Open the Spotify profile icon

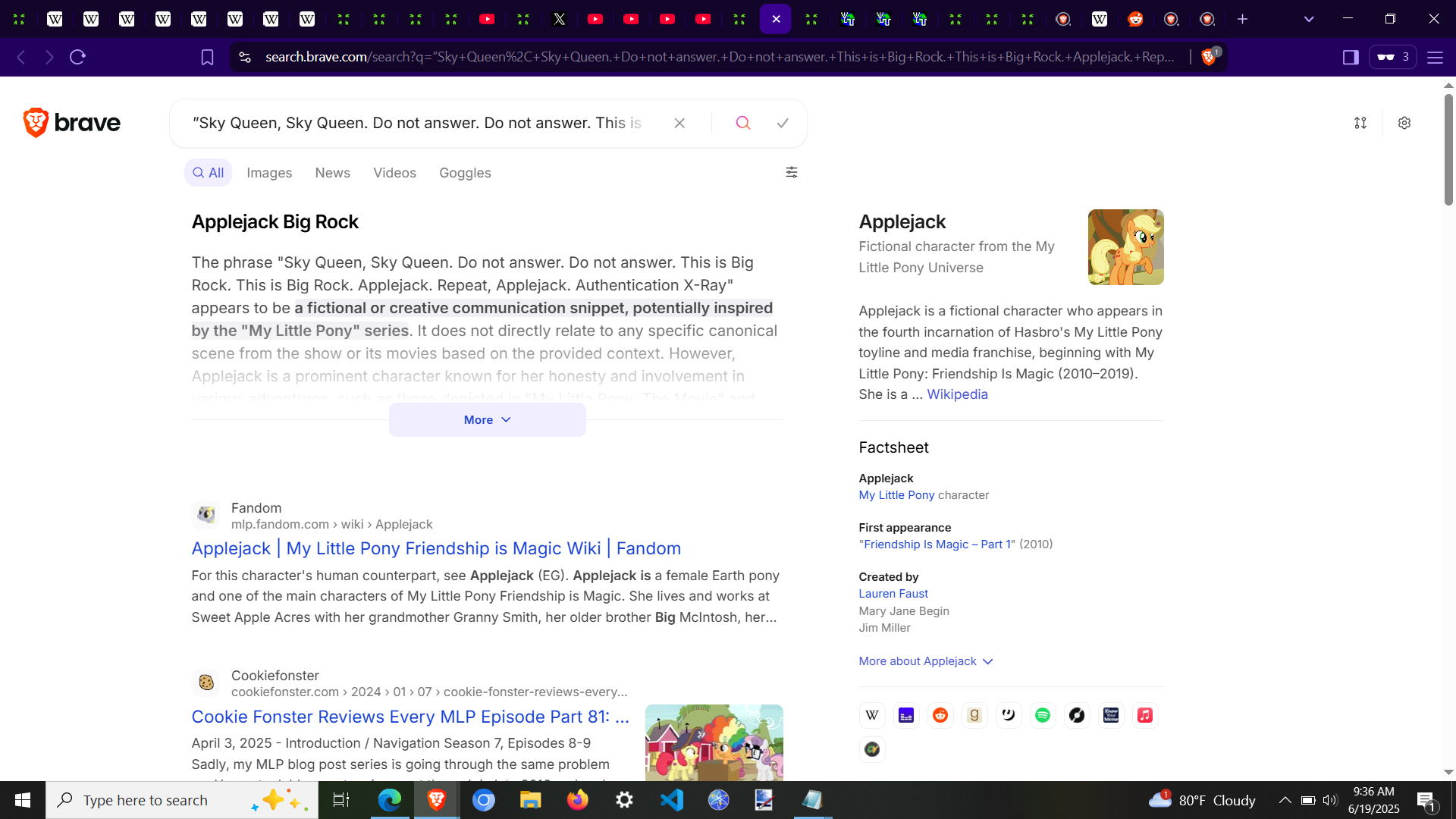(x=1043, y=715)
